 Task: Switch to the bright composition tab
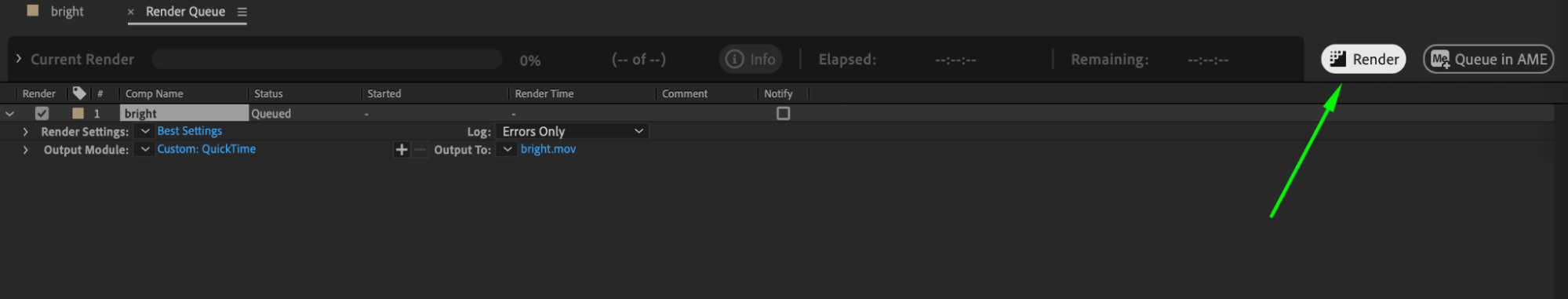tap(67, 12)
